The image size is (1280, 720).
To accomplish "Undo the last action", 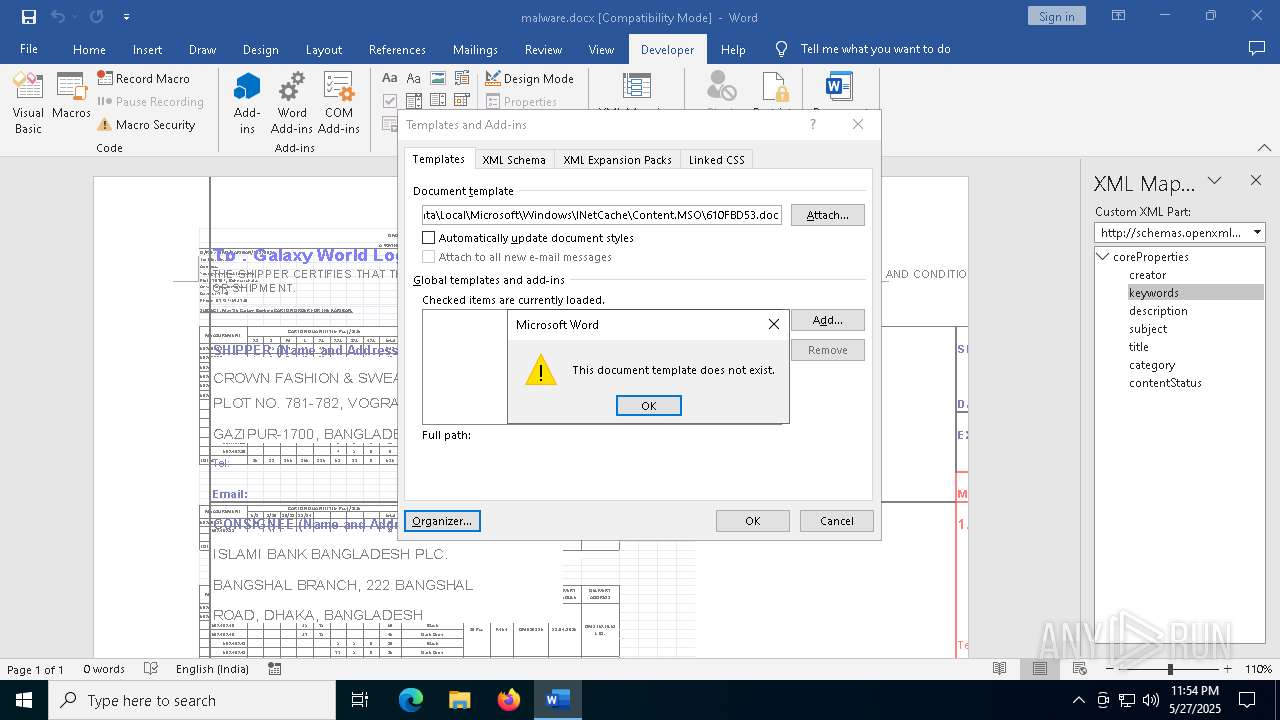I will click(x=58, y=17).
